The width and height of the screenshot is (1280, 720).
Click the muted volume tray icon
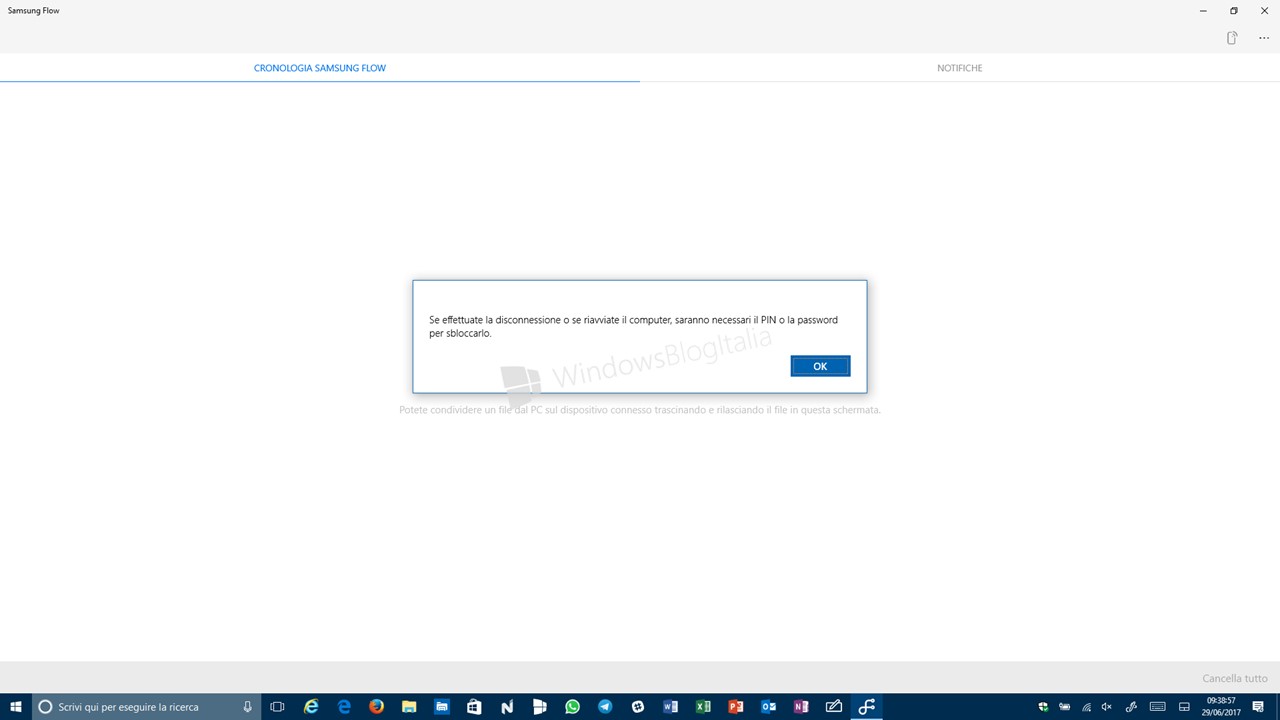1107,707
